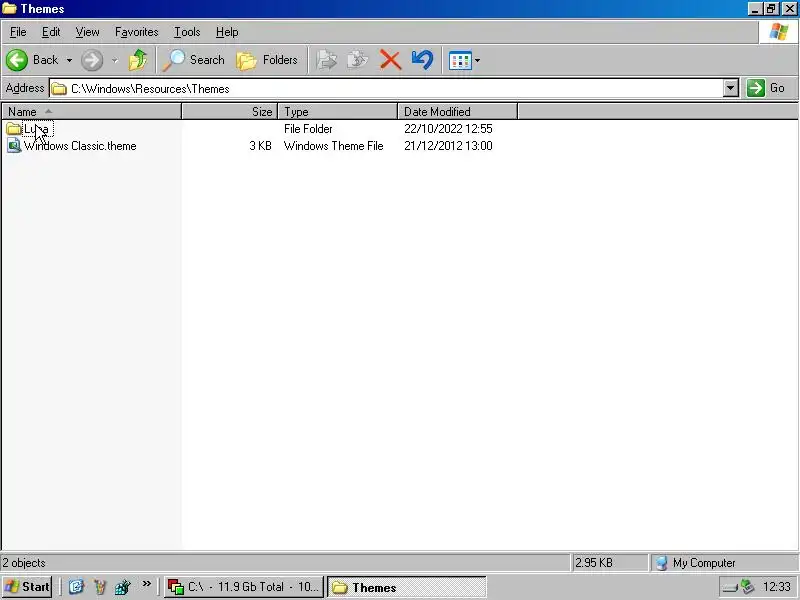
Task: Click the Windows Classic.theme file icon
Action: click(14, 146)
